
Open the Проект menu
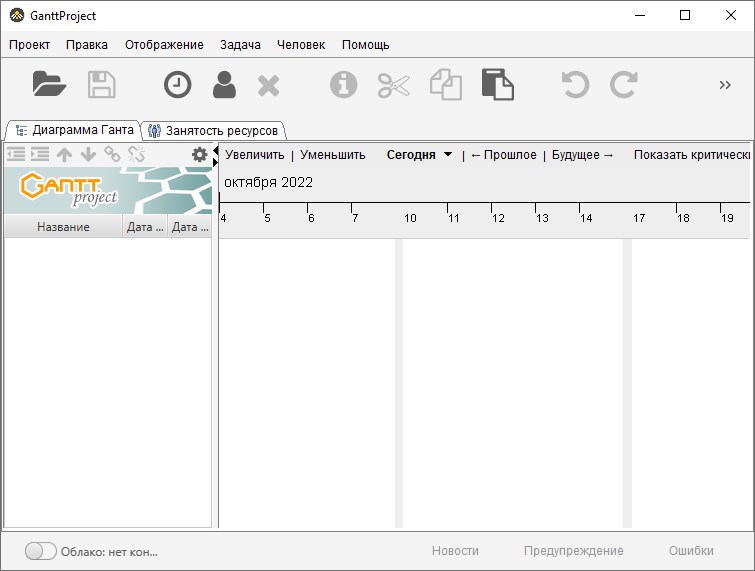pyautogui.click(x=29, y=45)
